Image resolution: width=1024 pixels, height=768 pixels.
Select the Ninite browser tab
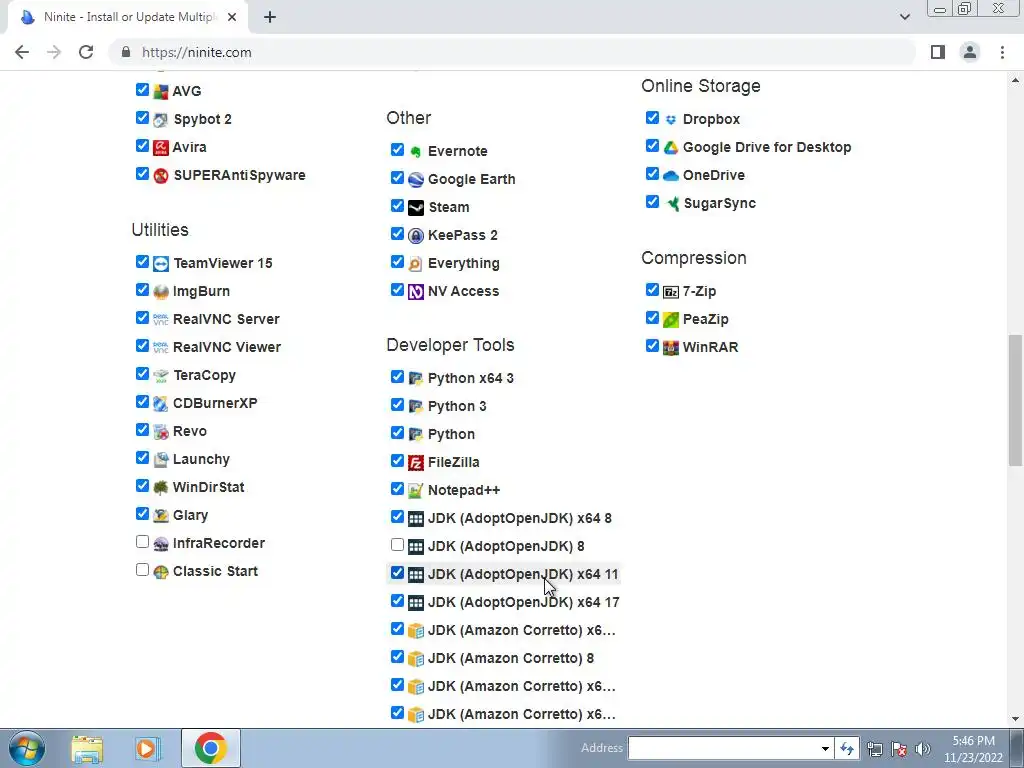[129, 17]
